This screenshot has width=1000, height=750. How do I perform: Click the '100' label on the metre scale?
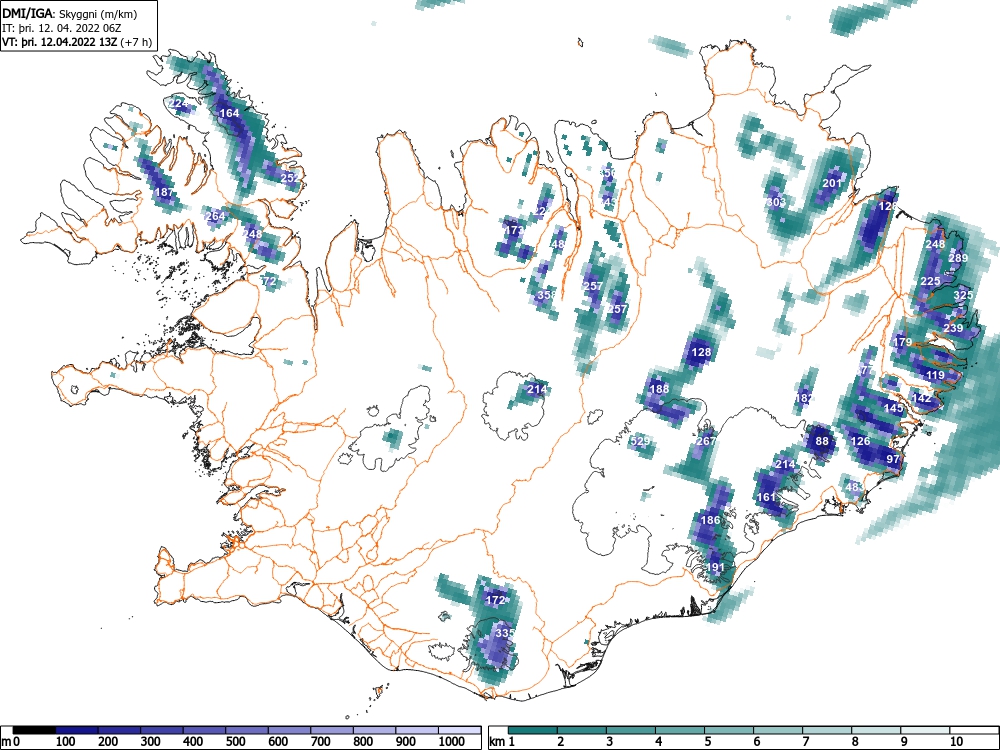click(x=66, y=742)
